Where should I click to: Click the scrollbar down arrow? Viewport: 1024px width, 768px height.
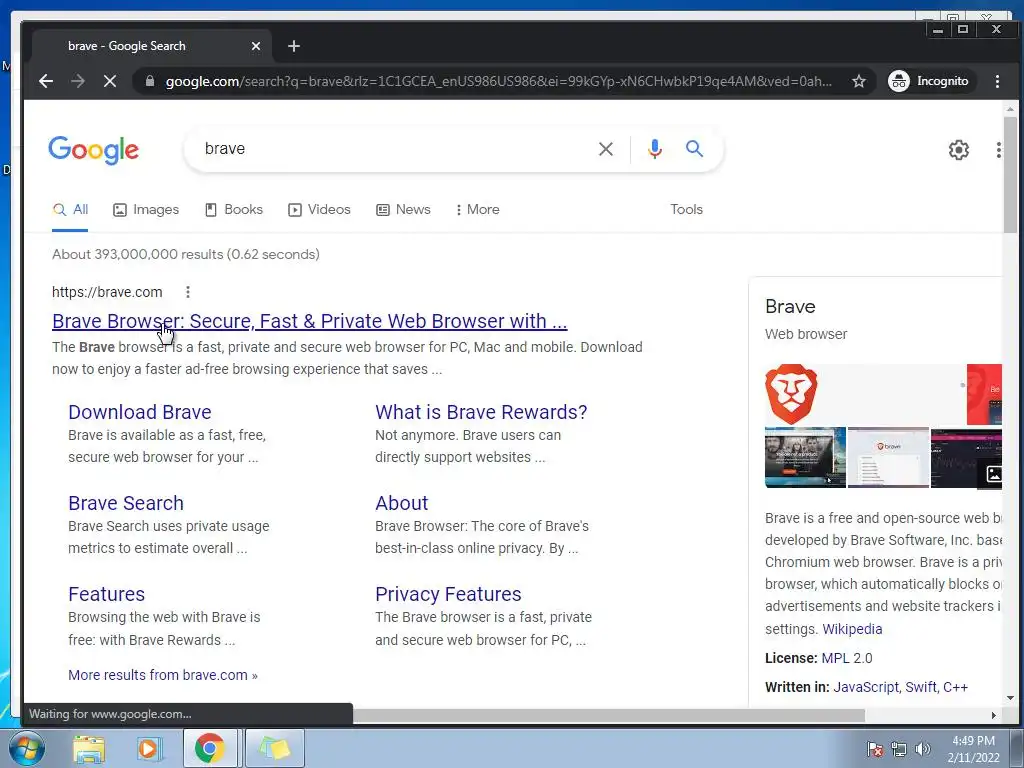(1010, 697)
